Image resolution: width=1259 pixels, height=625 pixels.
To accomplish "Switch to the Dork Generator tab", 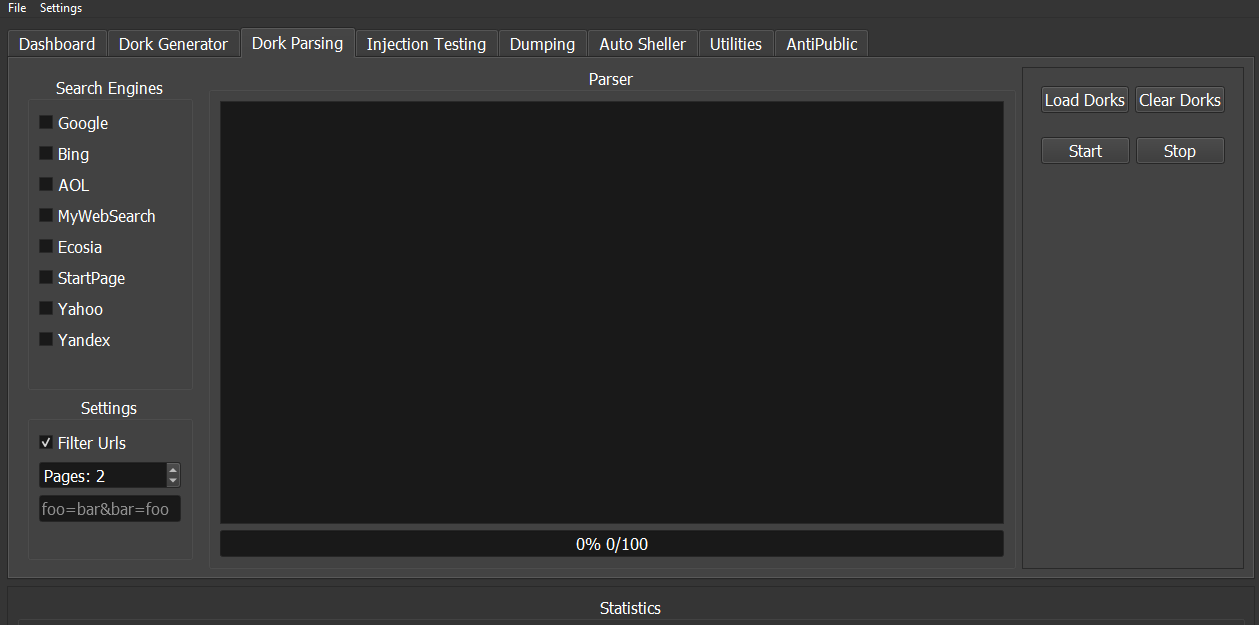I will (x=173, y=44).
